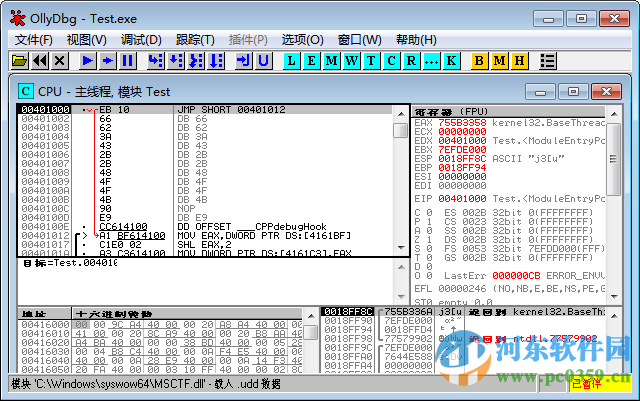
Task: Open Windows list with W icon
Action: click(351, 61)
